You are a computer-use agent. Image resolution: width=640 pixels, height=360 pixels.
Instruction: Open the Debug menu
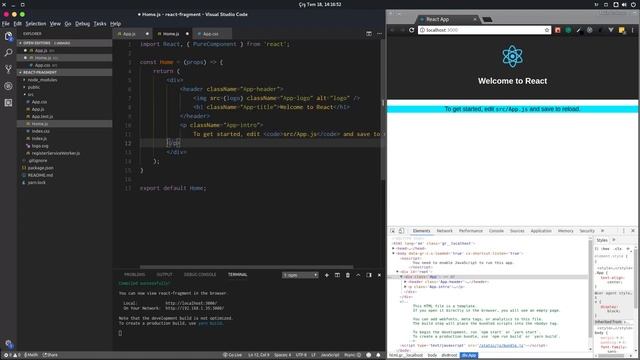(x=82, y=24)
